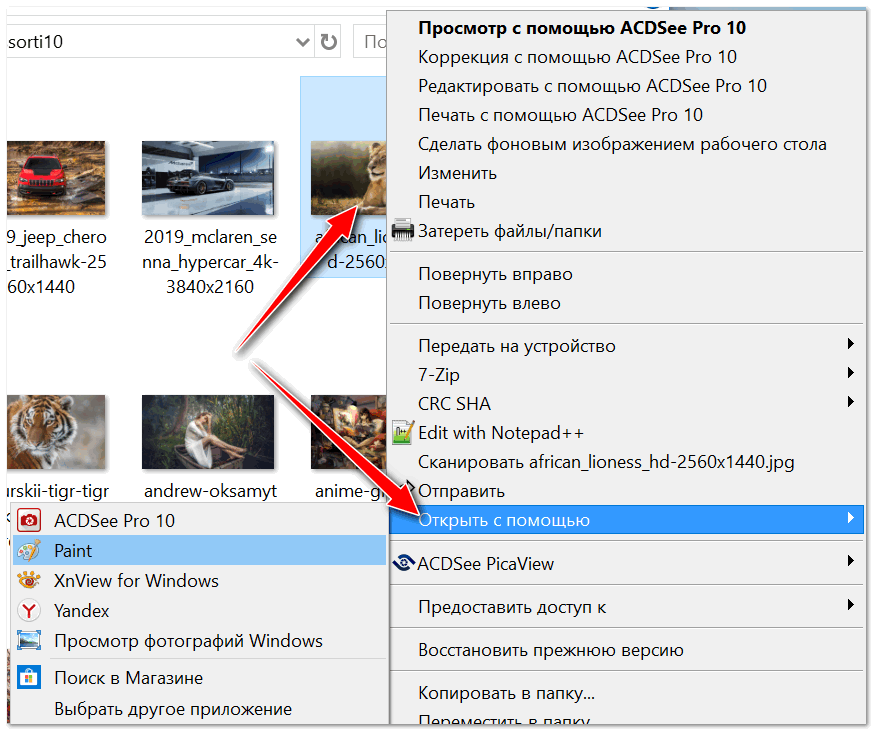Choose Просмотр с помощью ACDSee Pro 10

(582, 28)
